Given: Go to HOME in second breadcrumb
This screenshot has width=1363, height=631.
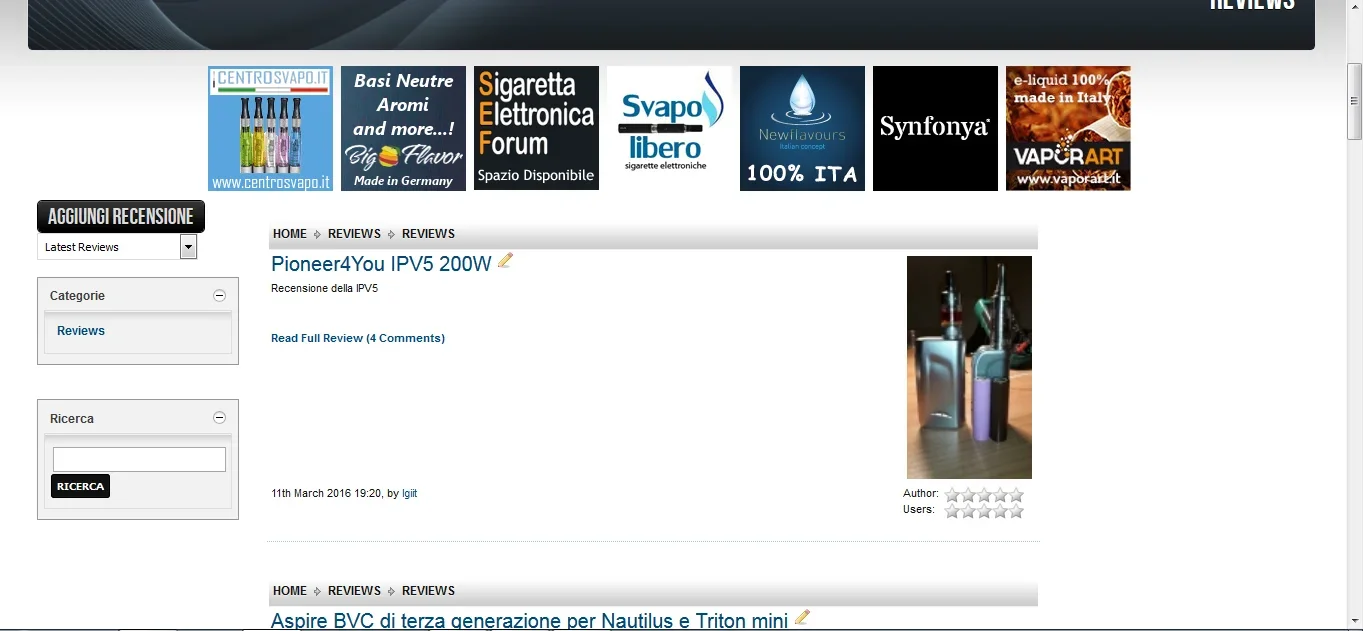Looking at the screenshot, I should [x=290, y=591].
